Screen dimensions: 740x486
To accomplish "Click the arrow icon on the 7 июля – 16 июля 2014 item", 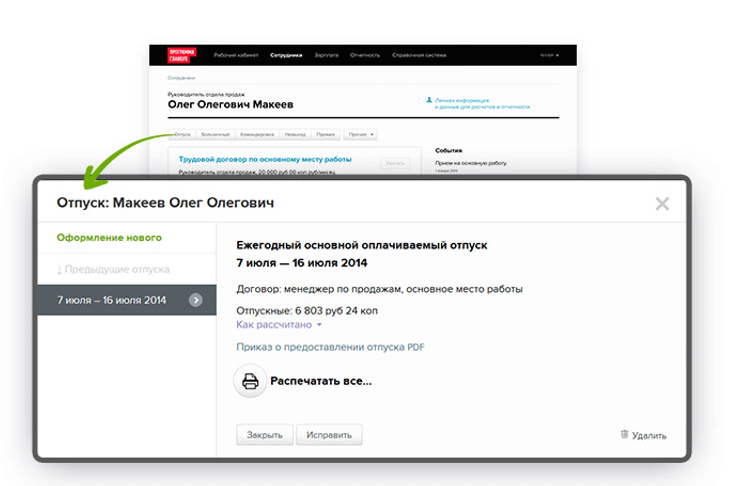I will [x=196, y=299].
